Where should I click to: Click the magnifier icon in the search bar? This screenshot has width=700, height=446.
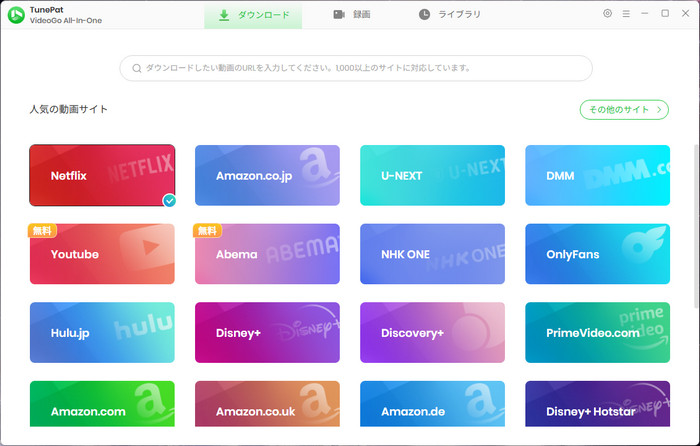click(137, 68)
